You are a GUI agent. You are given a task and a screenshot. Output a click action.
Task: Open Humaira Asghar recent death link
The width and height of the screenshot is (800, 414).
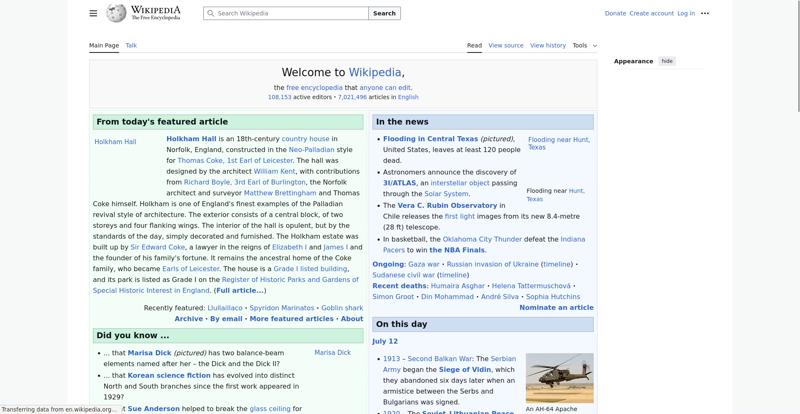point(457,286)
